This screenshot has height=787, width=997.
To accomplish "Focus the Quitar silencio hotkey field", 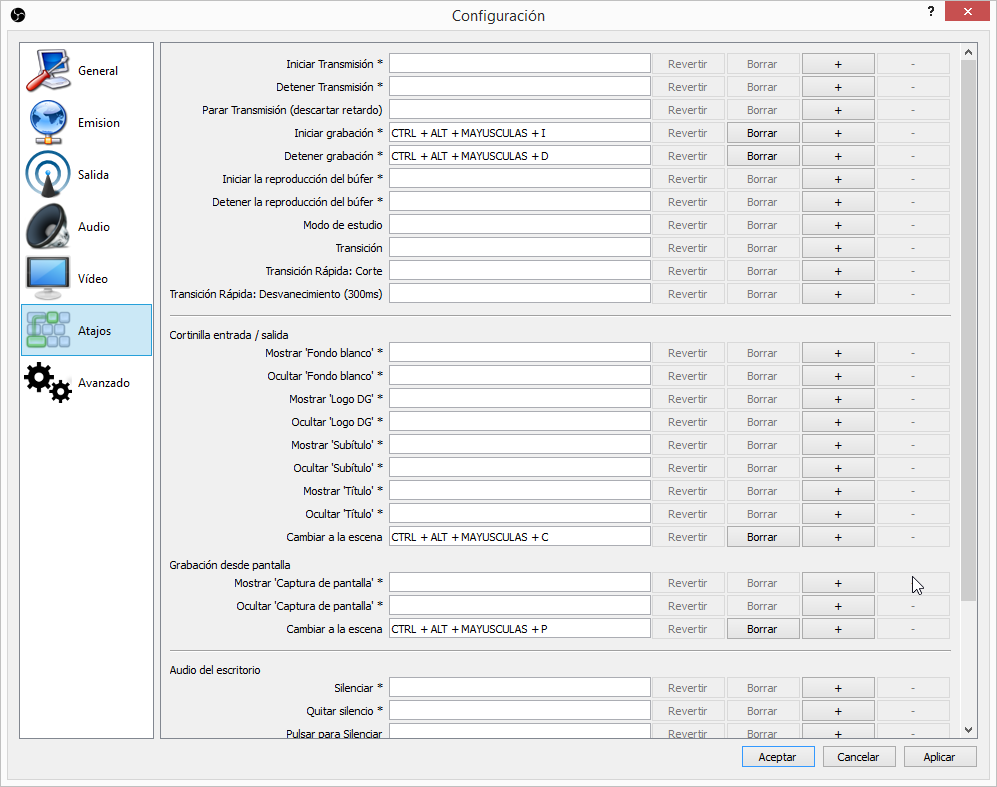I will coord(519,710).
